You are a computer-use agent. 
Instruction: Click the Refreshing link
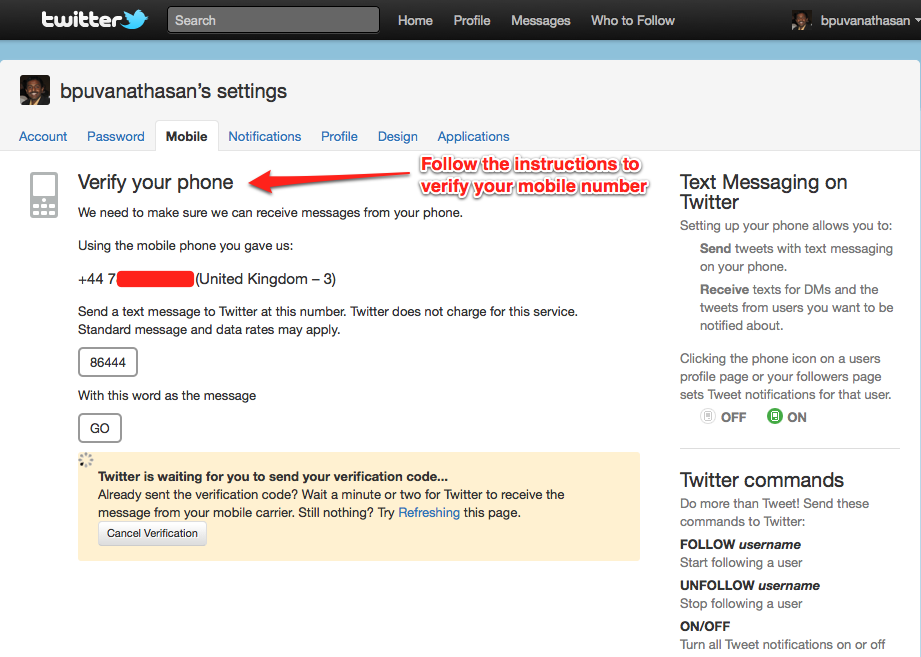[x=429, y=512]
